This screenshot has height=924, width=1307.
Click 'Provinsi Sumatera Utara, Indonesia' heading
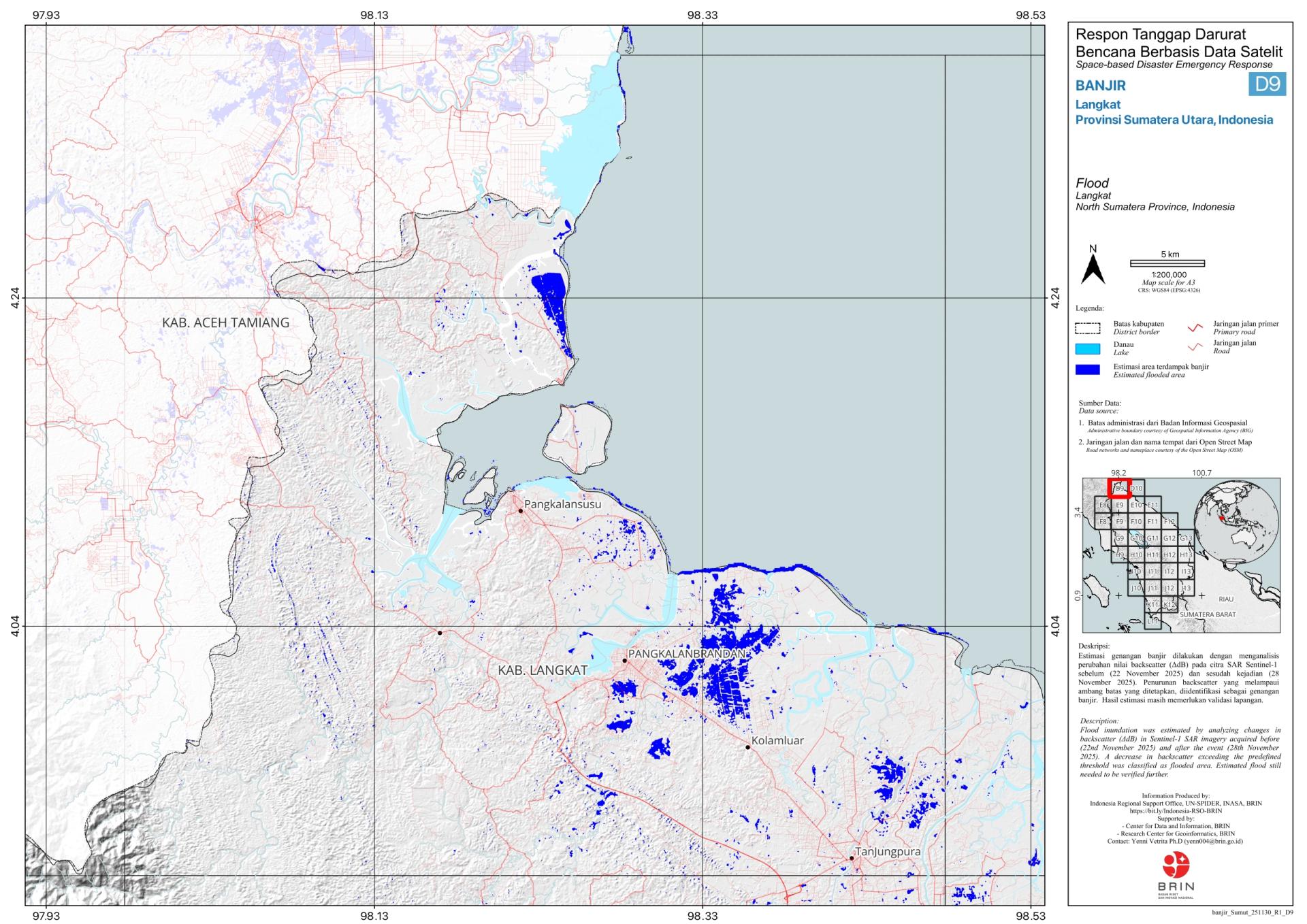[x=1174, y=120]
